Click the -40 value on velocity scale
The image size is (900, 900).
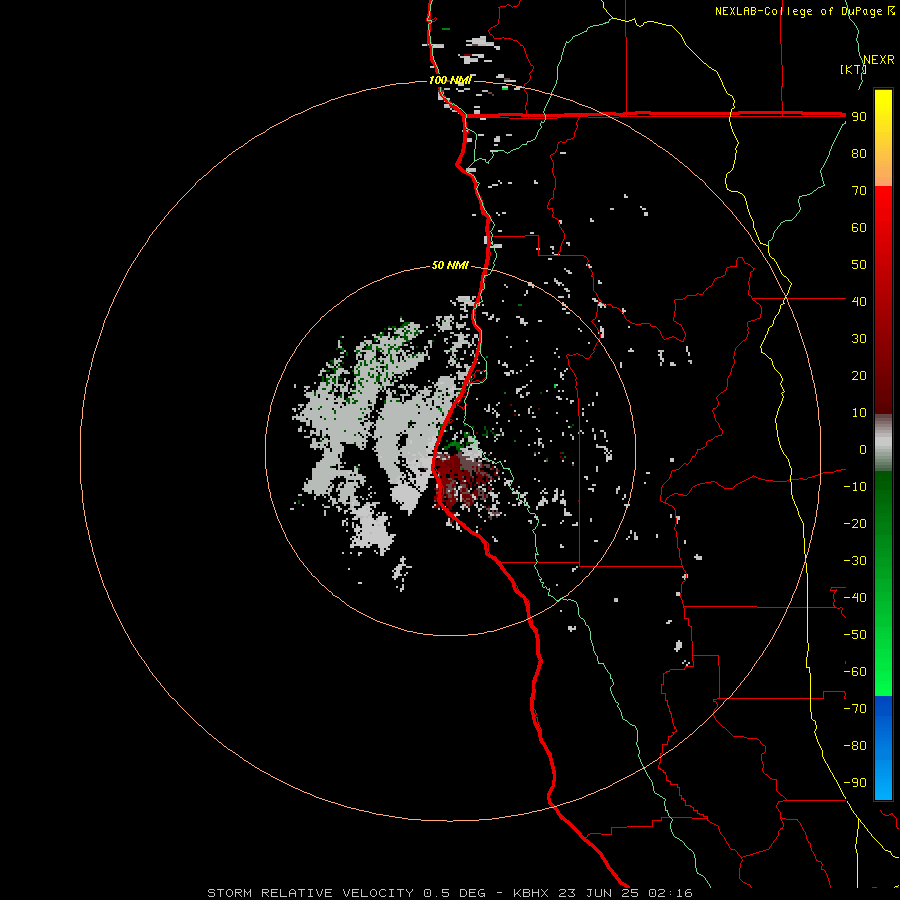(855, 598)
